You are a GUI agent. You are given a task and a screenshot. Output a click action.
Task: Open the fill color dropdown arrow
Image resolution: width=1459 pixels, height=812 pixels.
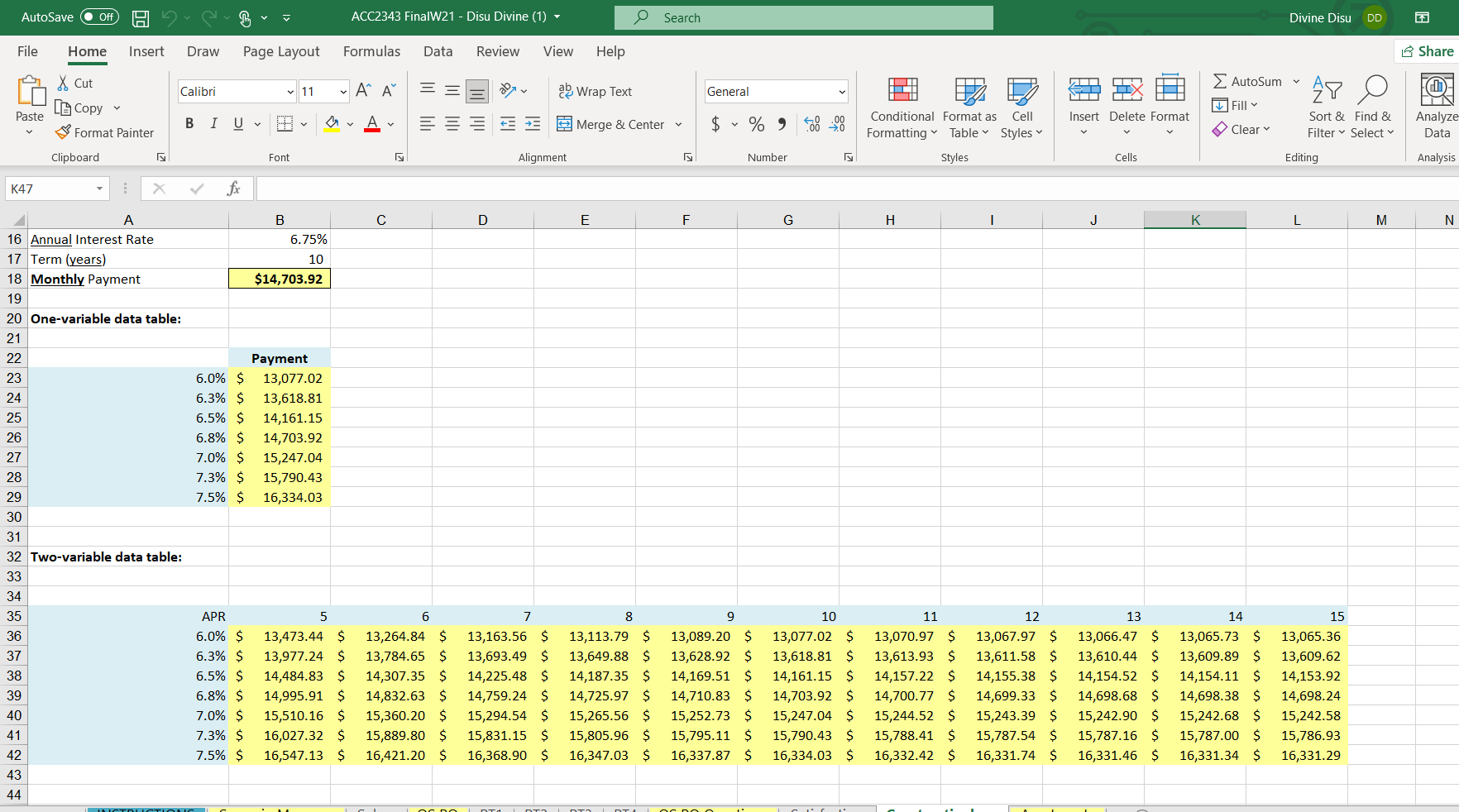[x=349, y=124]
